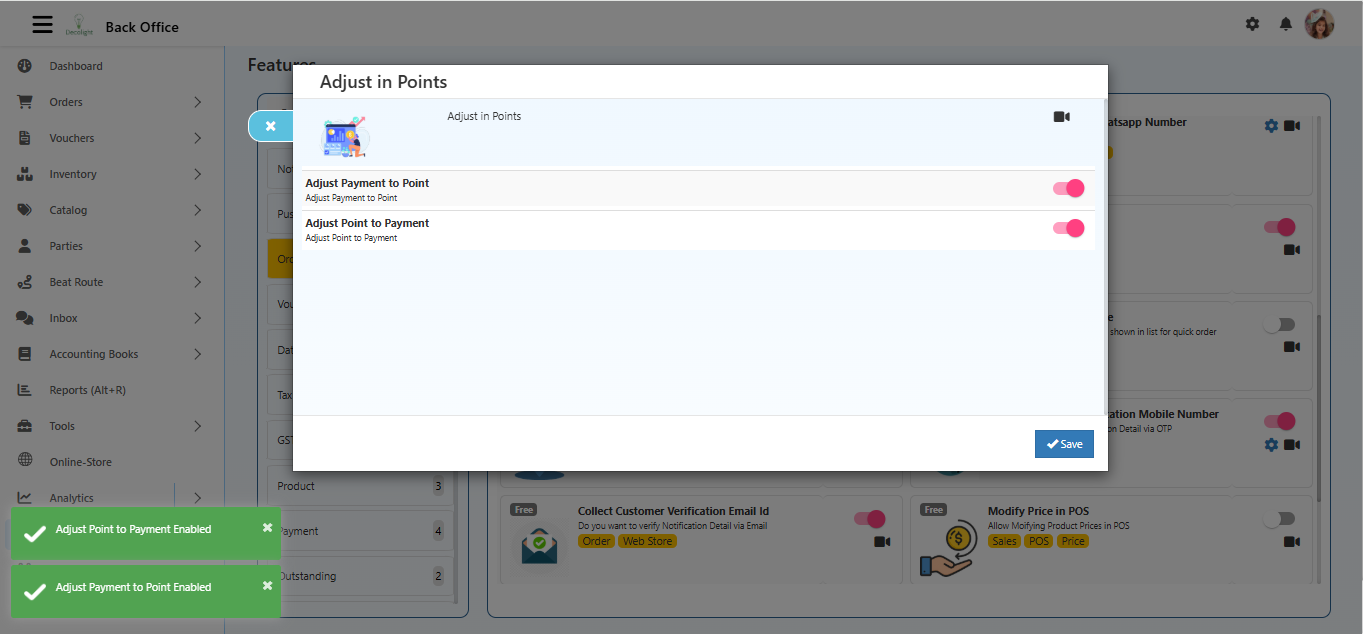
Task: Open settings gear in top bar
Action: click(x=1252, y=24)
